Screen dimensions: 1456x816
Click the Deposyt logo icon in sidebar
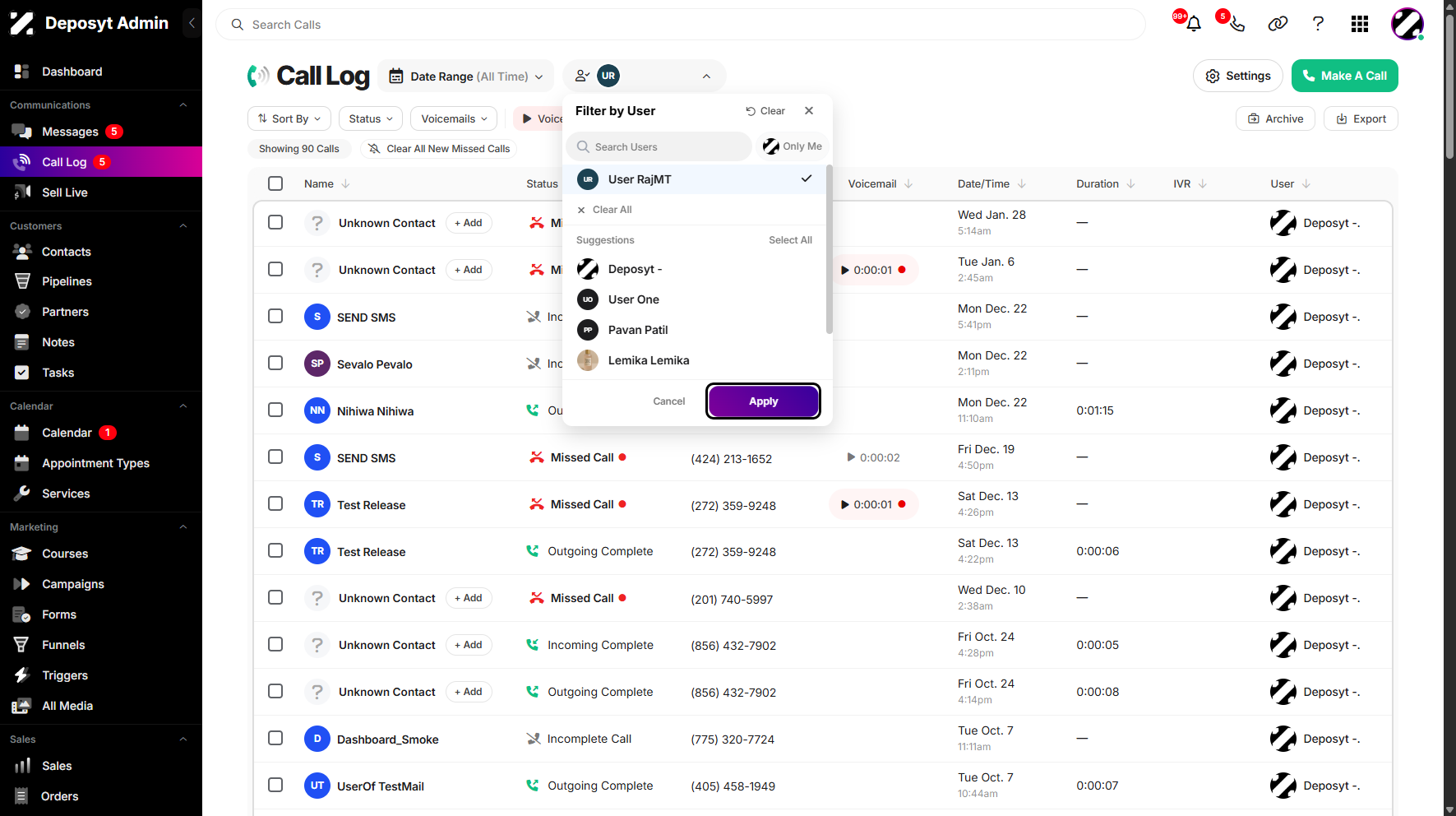pos(22,23)
